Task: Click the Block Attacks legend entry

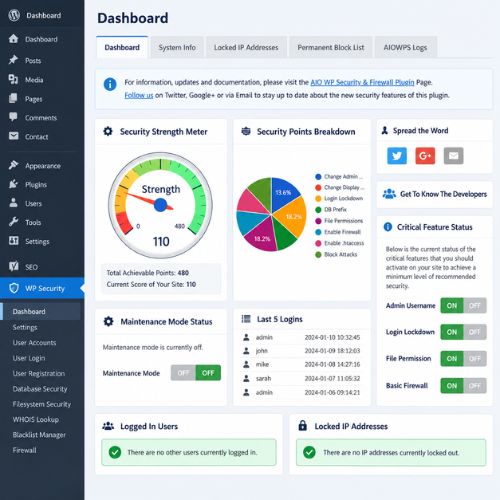Action: tap(336, 254)
